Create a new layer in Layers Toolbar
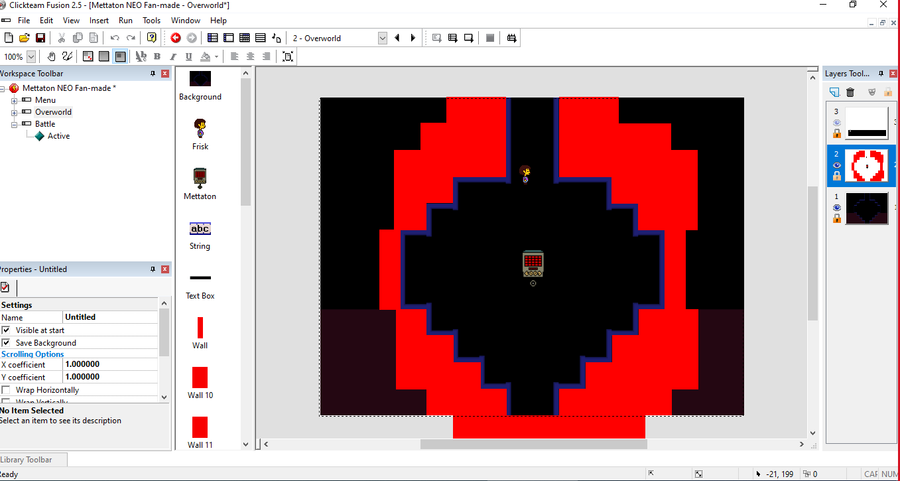 tap(835, 92)
